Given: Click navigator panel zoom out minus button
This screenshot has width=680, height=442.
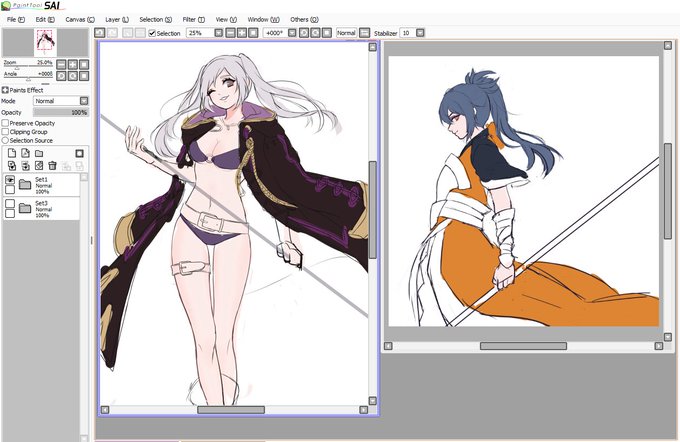Looking at the screenshot, I should click(x=61, y=65).
